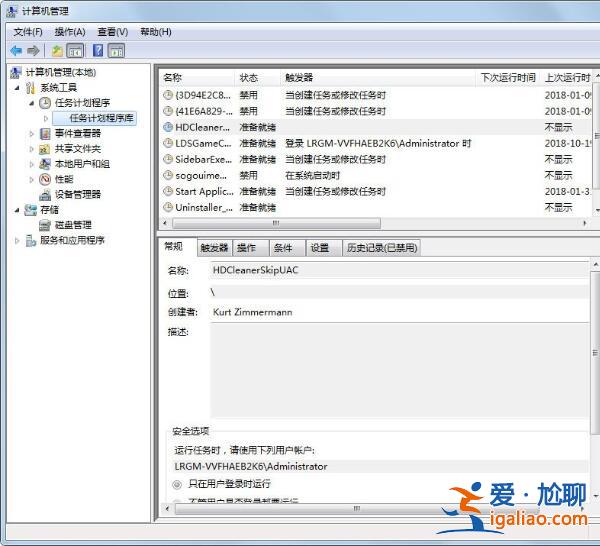Click the 计算机管理(本地) root icon

(x=16, y=72)
